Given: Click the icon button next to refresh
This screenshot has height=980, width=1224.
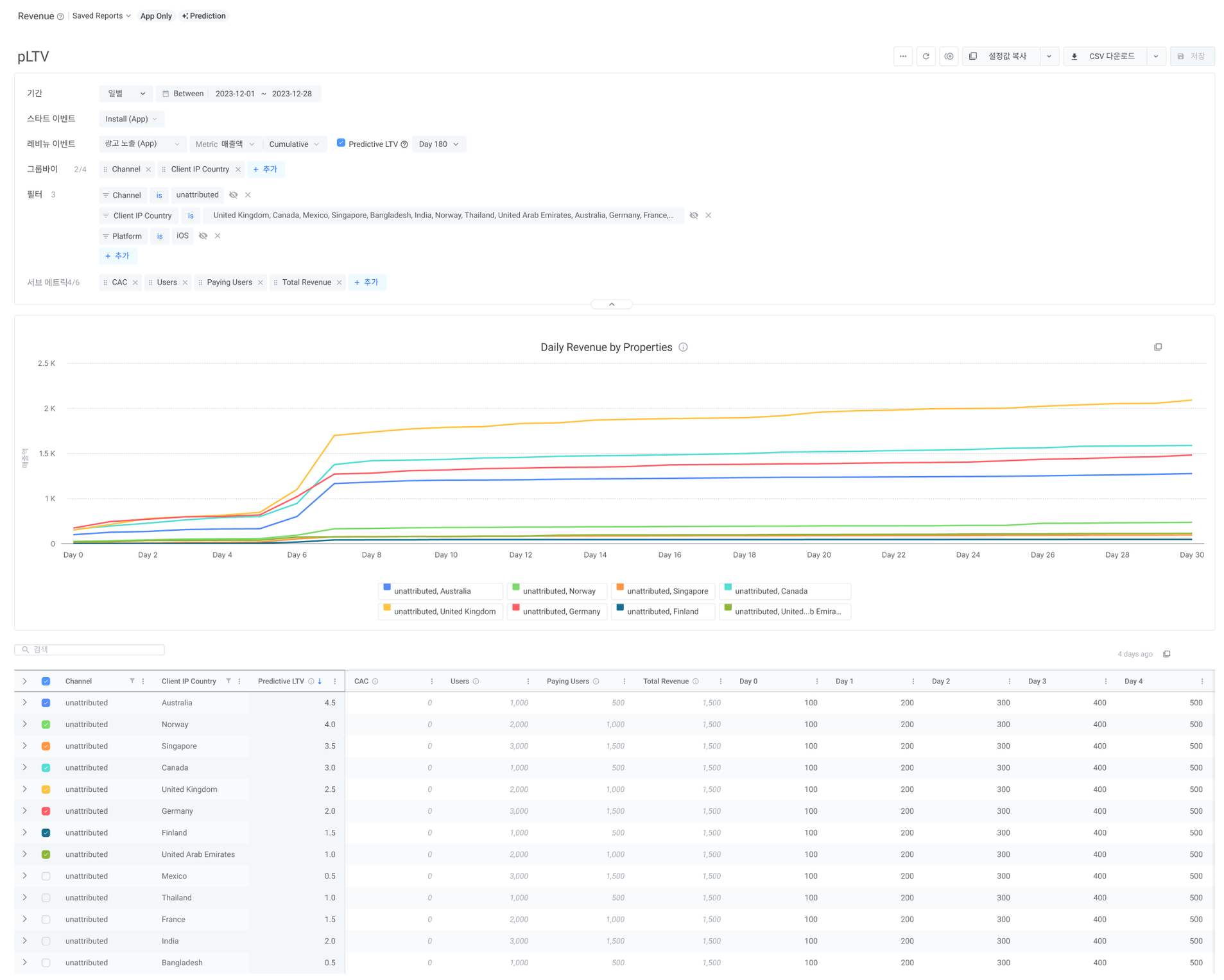Looking at the screenshot, I should click(x=949, y=56).
